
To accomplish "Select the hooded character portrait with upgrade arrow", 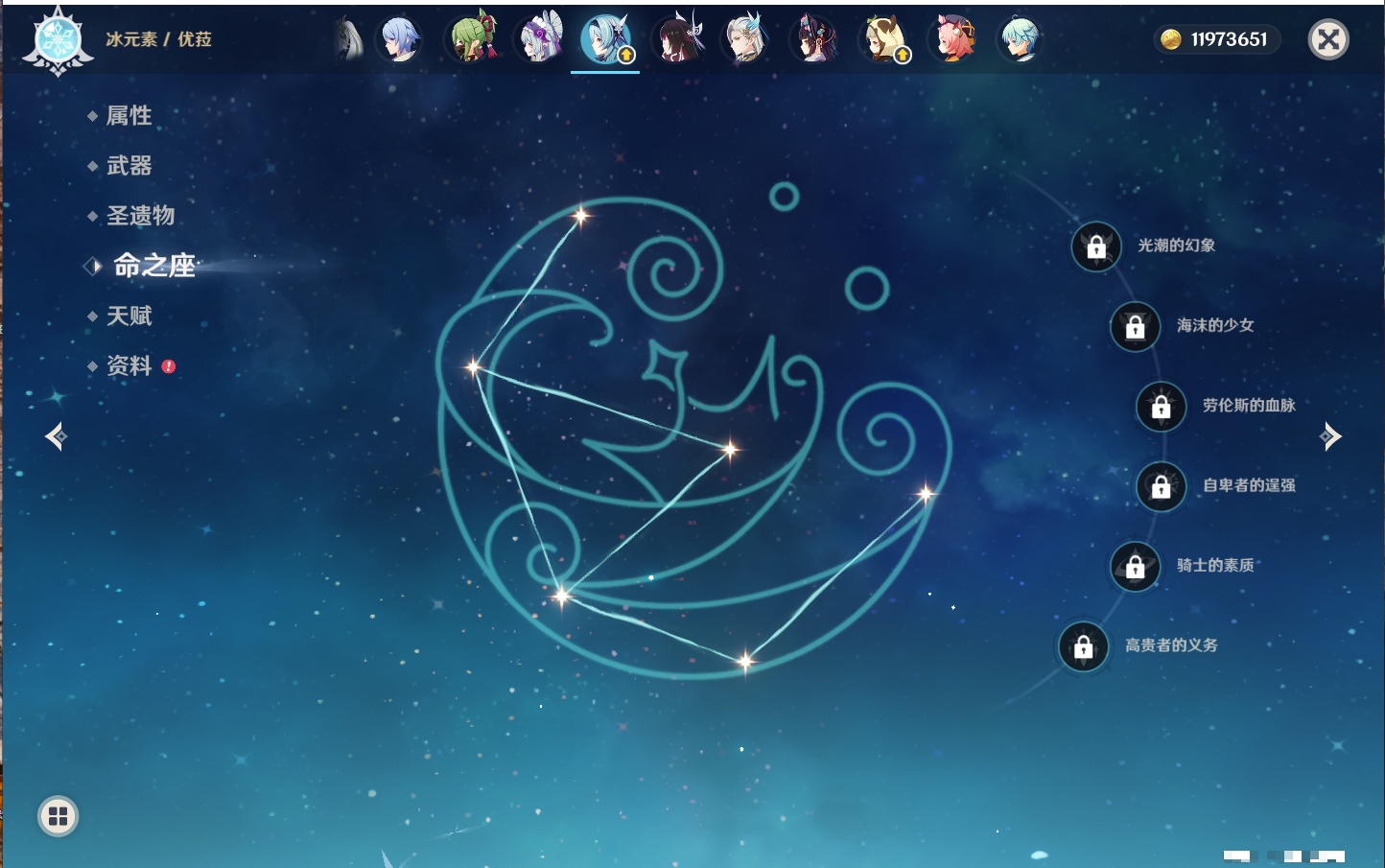I will (x=883, y=39).
